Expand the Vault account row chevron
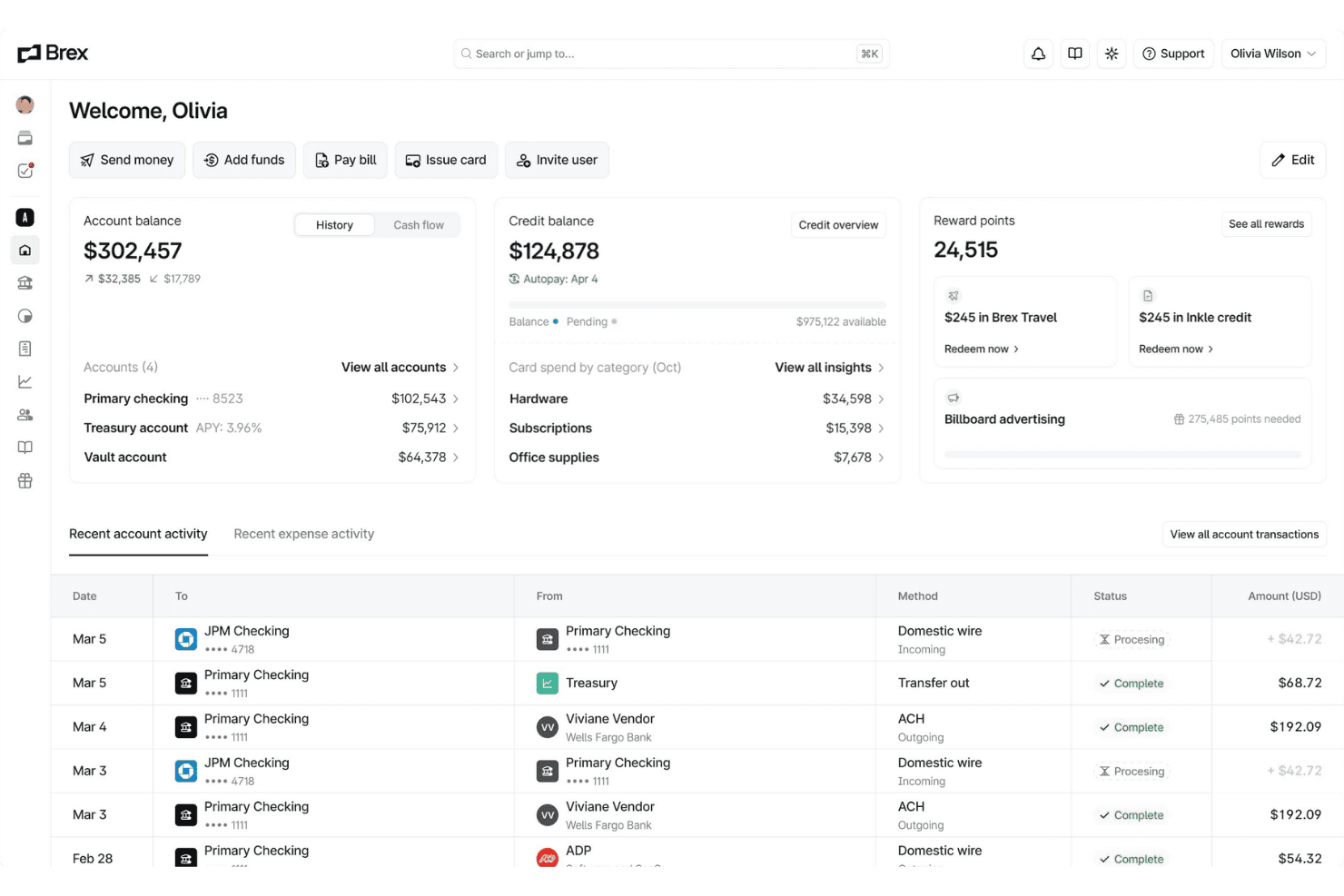 pos(456,458)
